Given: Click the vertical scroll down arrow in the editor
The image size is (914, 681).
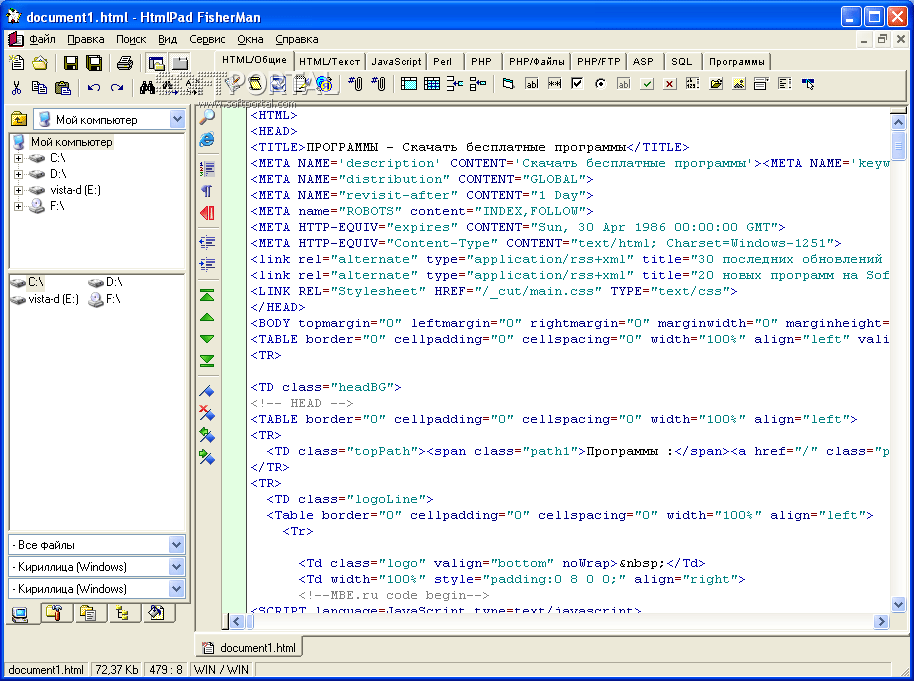Looking at the screenshot, I should (x=898, y=605).
